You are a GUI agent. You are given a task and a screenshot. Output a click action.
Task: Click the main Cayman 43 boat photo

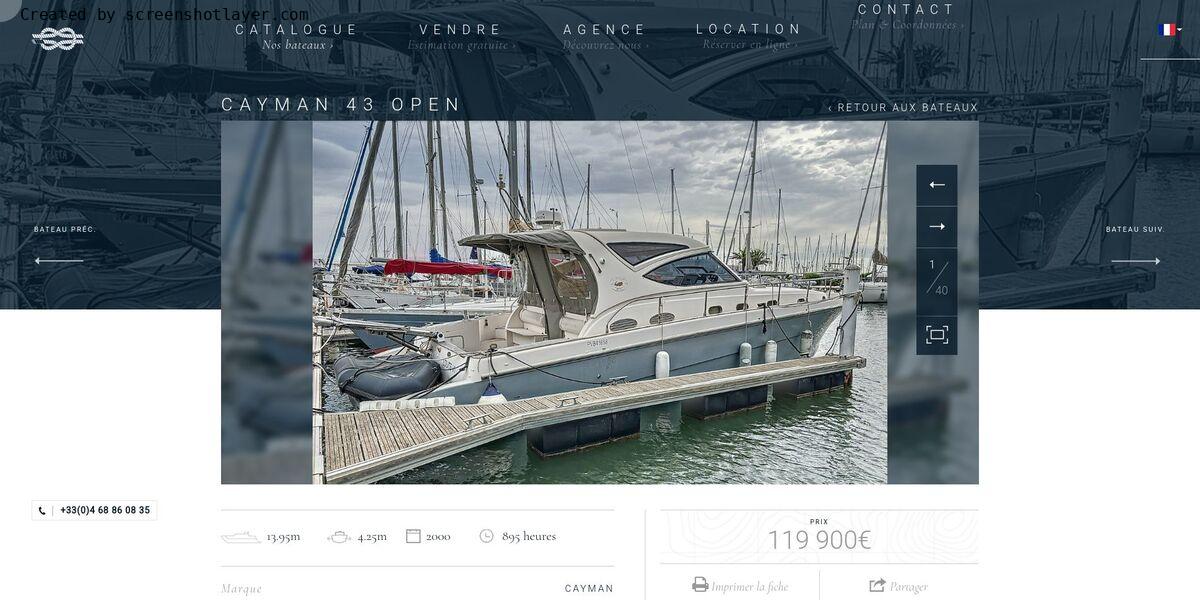pos(600,303)
